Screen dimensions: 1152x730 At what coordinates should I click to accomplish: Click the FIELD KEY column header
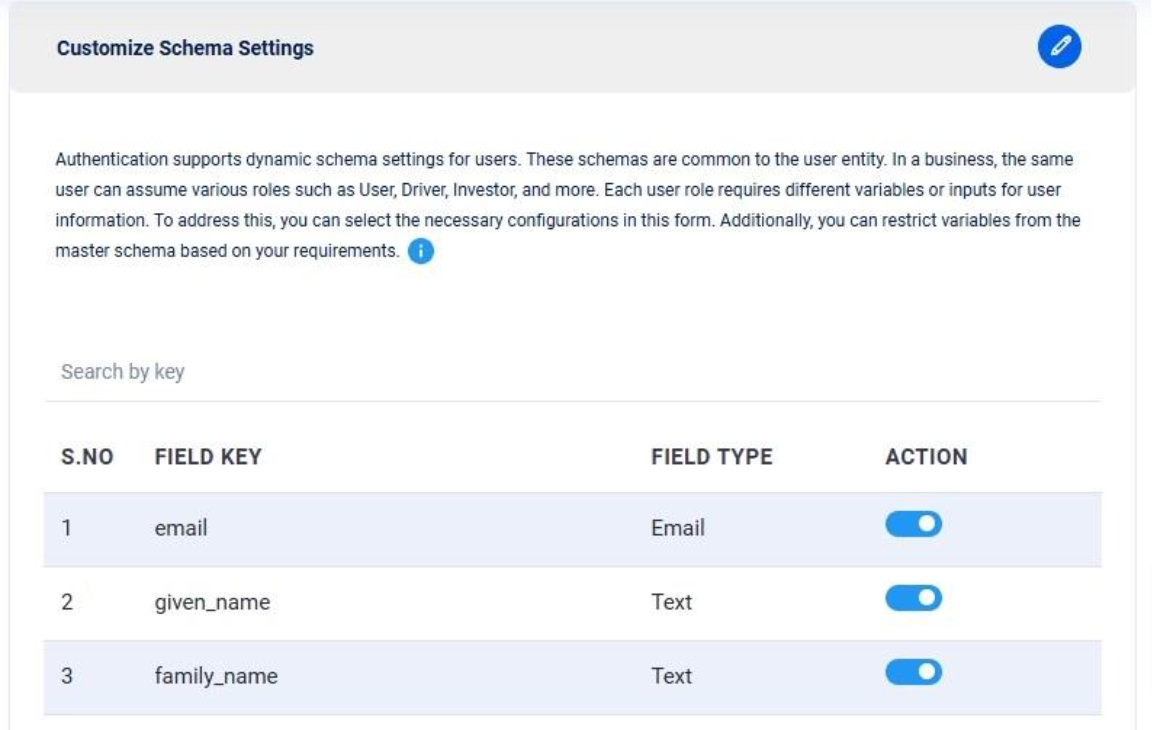click(x=208, y=457)
